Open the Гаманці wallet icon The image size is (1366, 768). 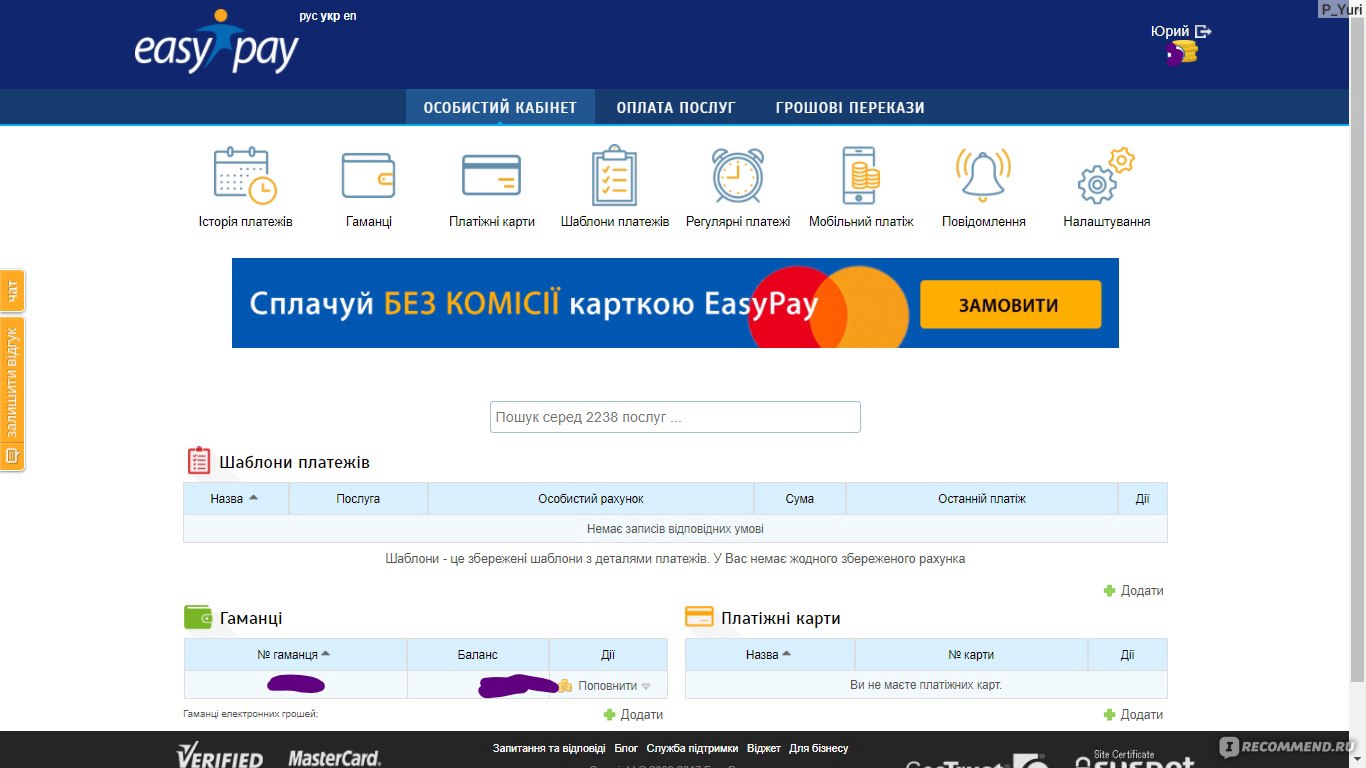[368, 175]
